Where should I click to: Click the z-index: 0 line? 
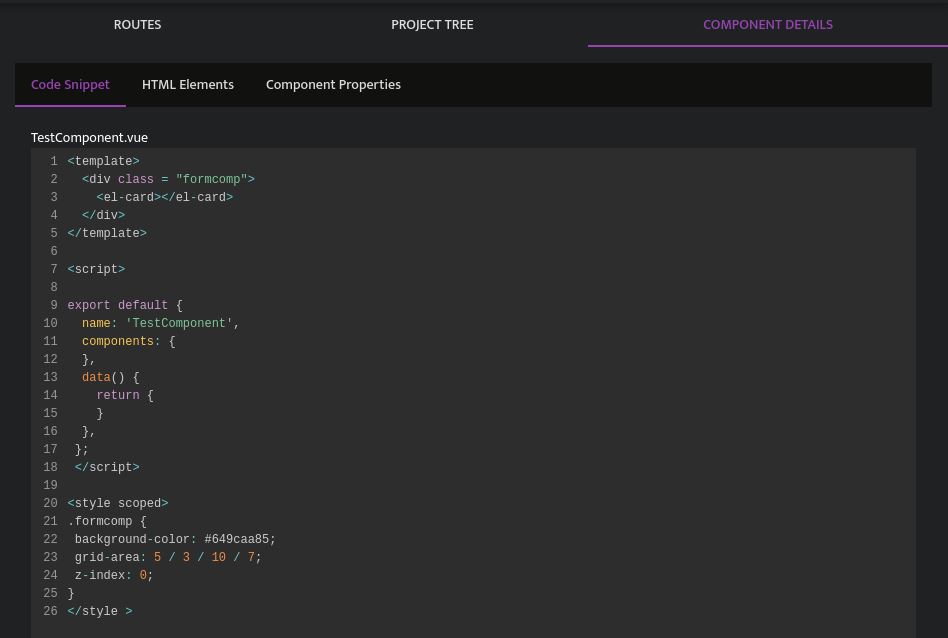tap(114, 576)
